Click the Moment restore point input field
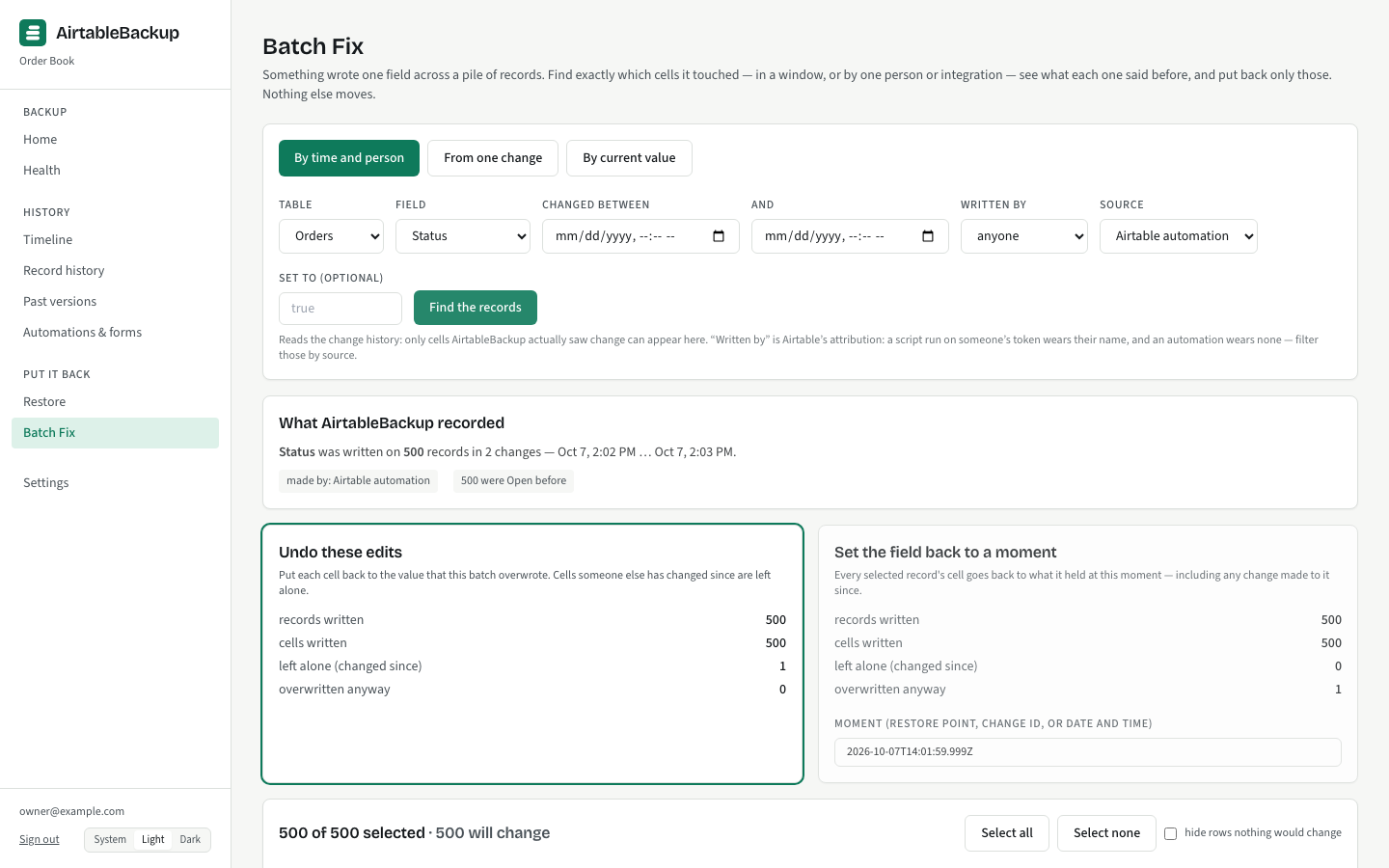1389x868 pixels. pos(1088,752)
